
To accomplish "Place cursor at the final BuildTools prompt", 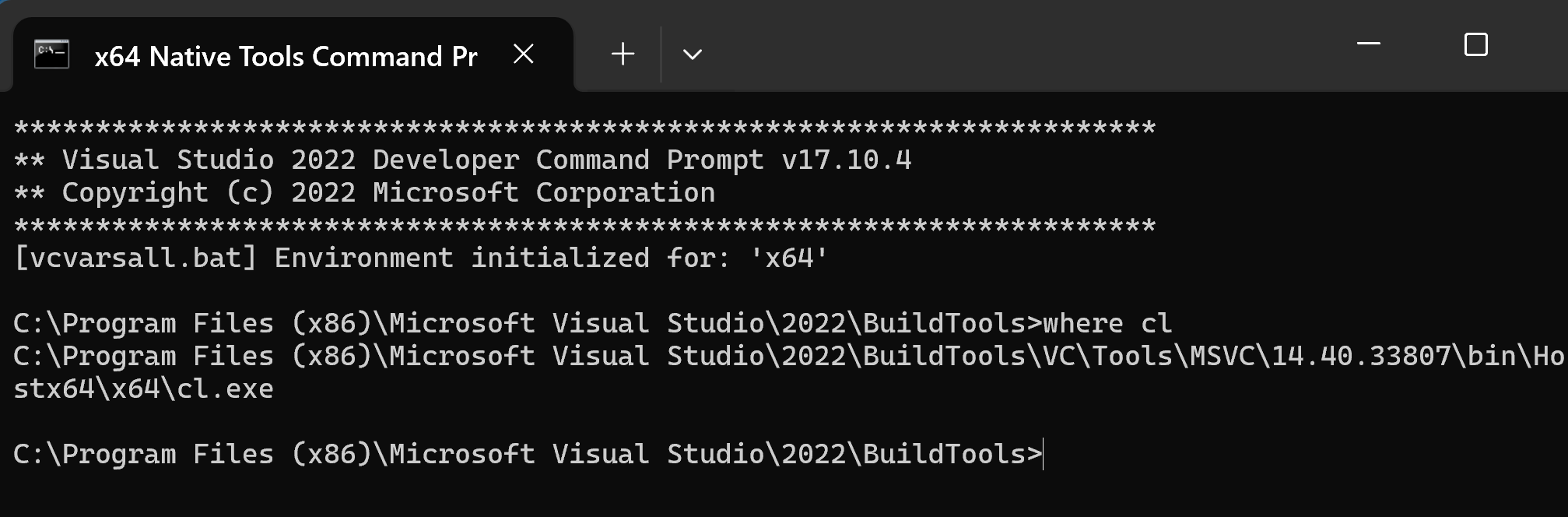I will pos(1043,454).
